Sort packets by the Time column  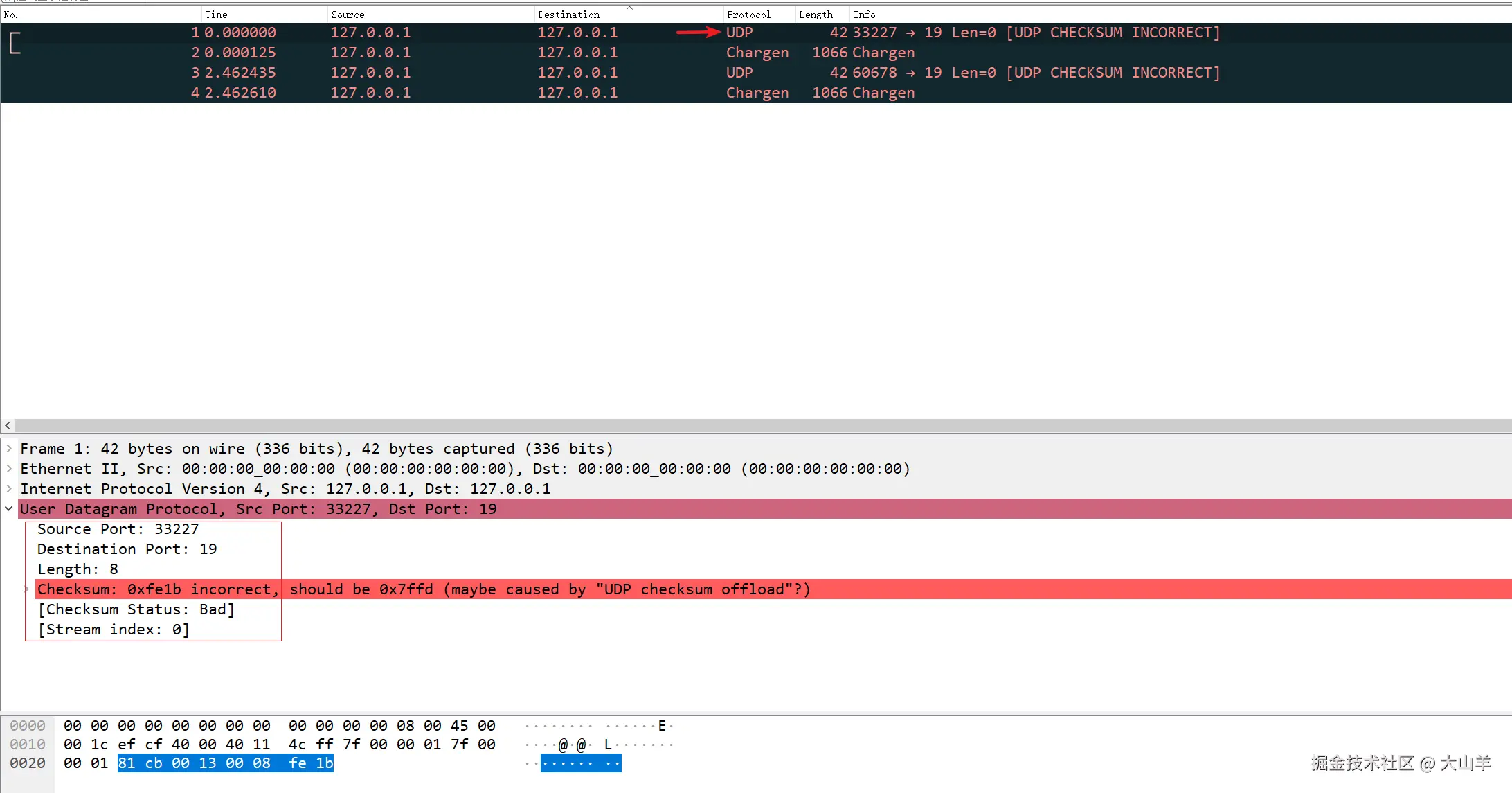(216, 15)
